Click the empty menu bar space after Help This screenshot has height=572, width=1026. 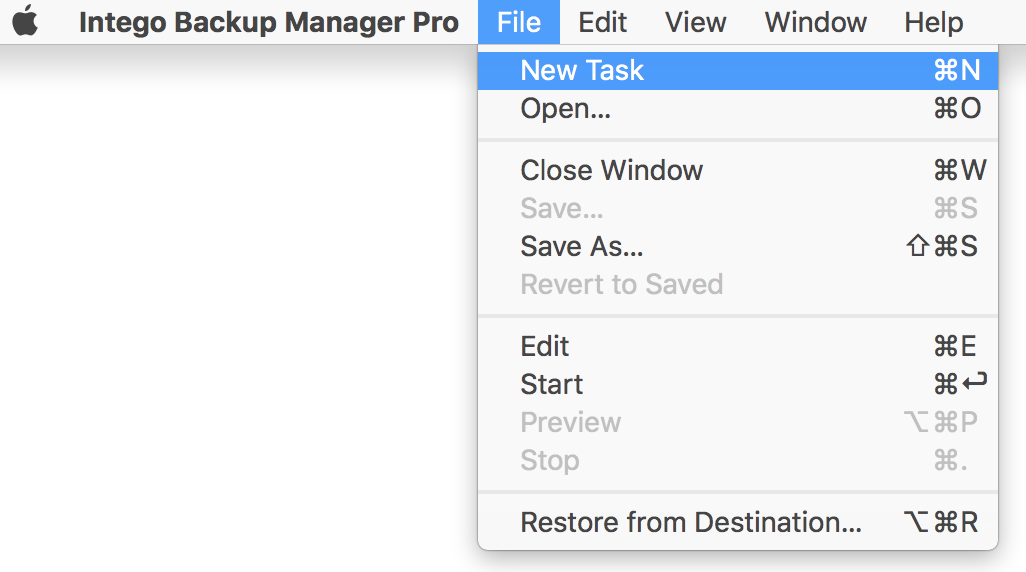tap(995, 22)
